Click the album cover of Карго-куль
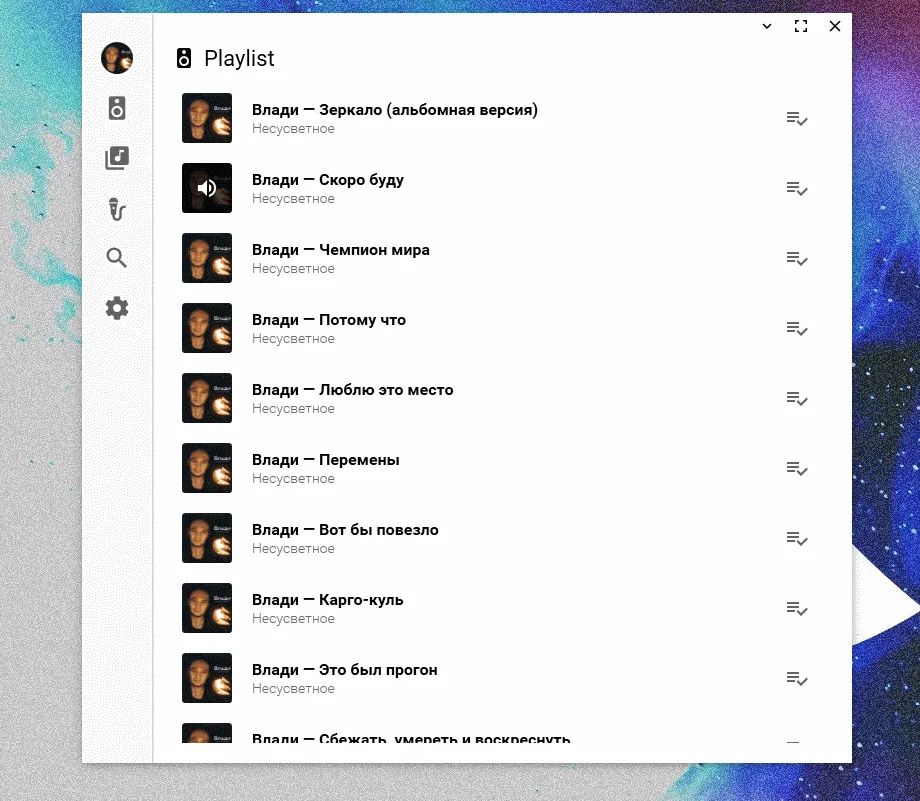This screenshot has width=920, height=801. pos(207,608)
